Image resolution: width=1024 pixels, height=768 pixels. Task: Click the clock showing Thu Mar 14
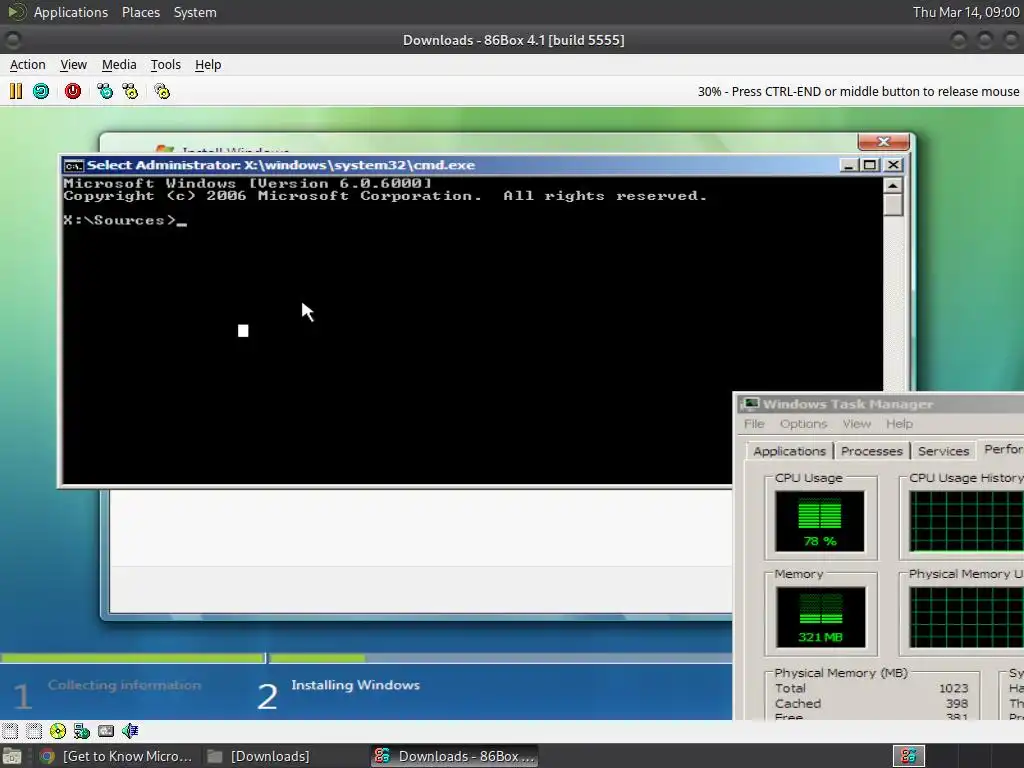966,12
